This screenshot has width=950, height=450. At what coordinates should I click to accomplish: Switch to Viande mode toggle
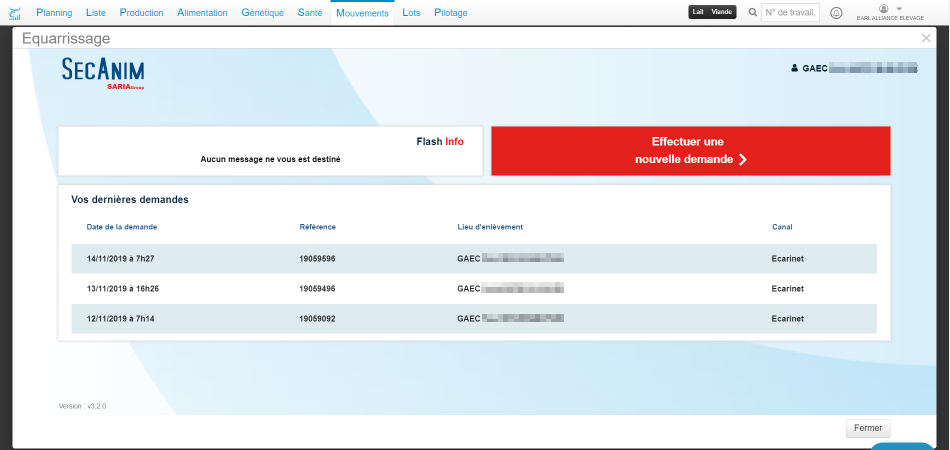pos(722,12)
